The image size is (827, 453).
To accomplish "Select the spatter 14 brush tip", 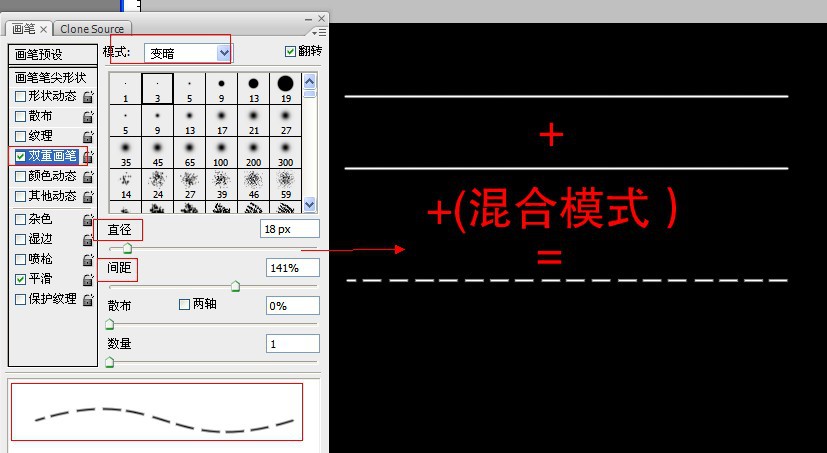I will (x=126, y=185).
